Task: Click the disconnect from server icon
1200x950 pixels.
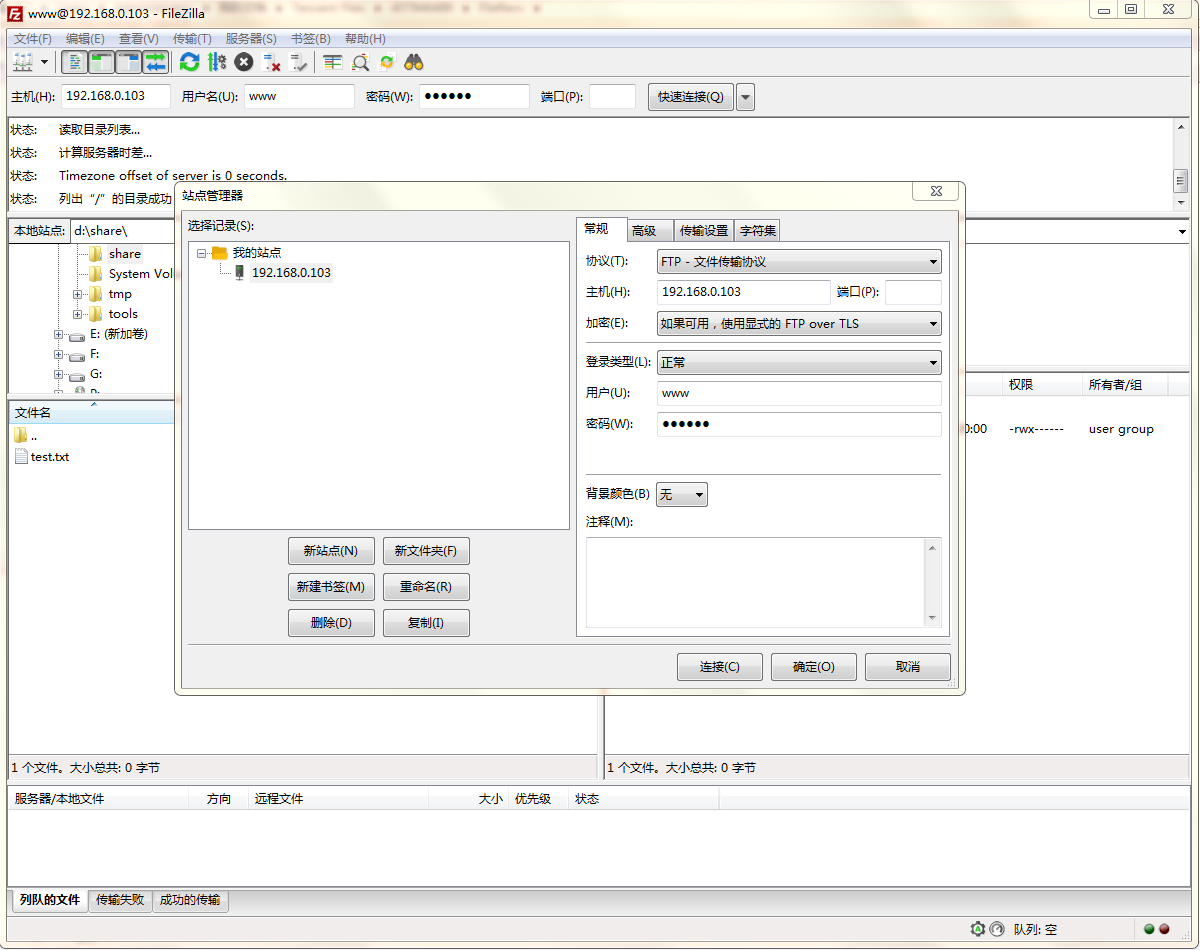Action: tap(271, 62)
